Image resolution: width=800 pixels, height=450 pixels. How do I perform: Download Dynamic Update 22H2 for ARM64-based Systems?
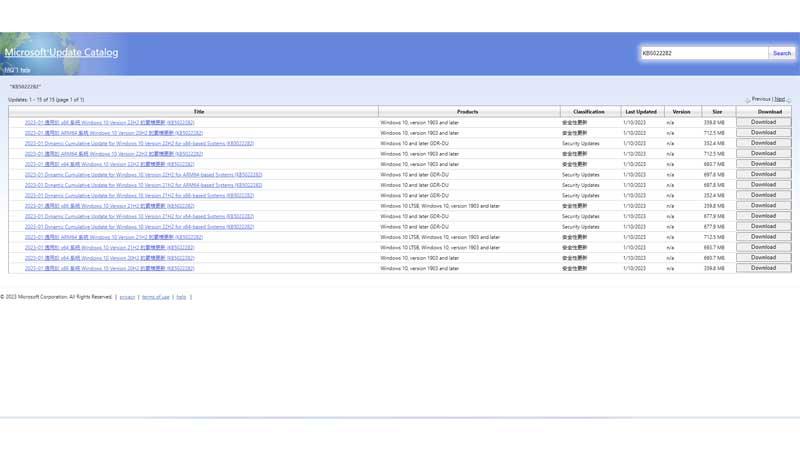pos(763,174)
